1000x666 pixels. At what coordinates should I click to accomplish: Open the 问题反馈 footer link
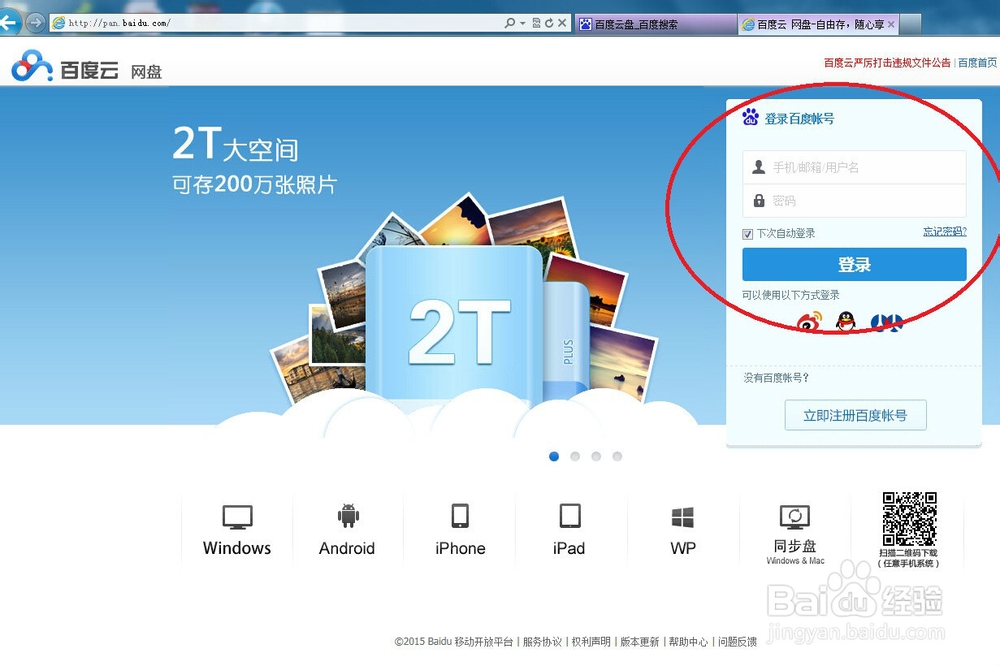point(737,641)
